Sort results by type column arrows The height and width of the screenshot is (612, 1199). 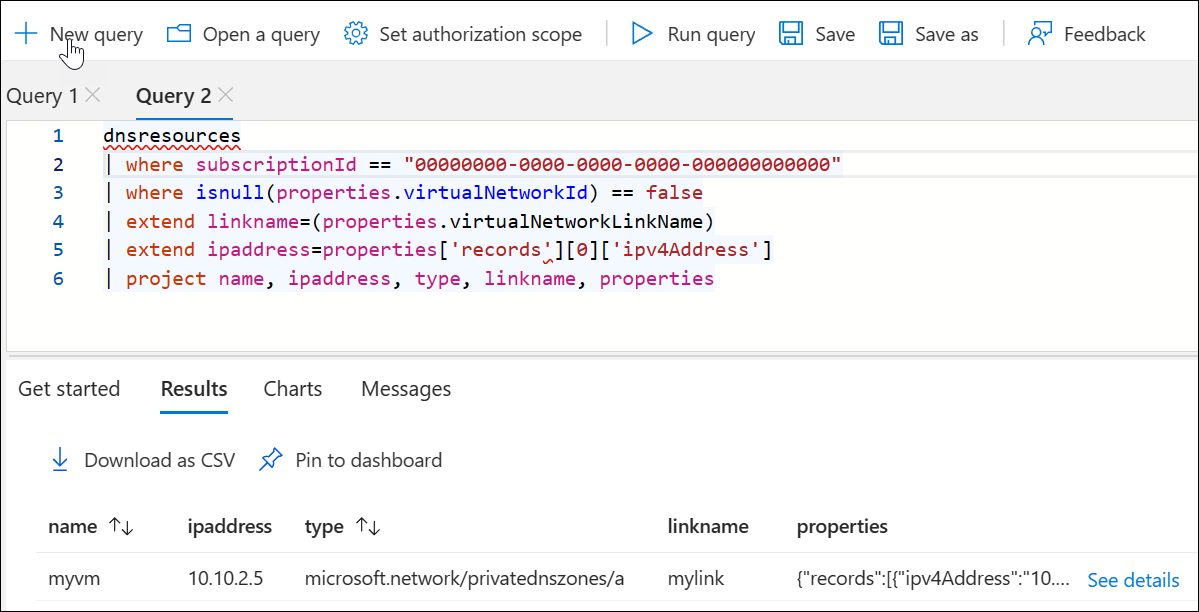click(368, 526)
